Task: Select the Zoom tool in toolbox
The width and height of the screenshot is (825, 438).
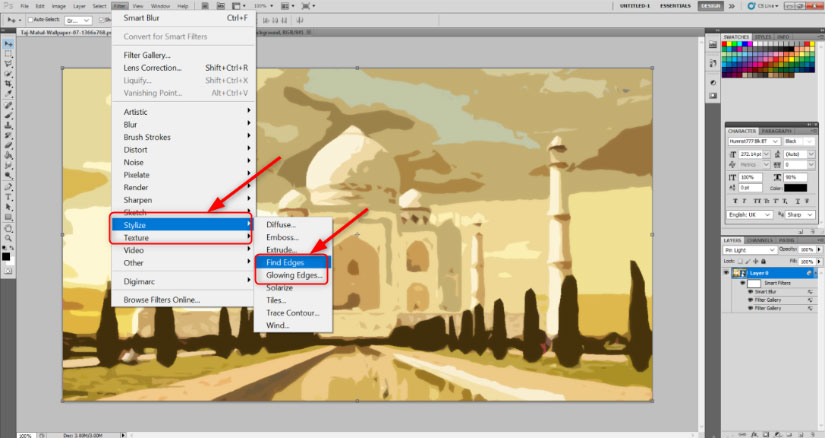Action: pos(8,238)
